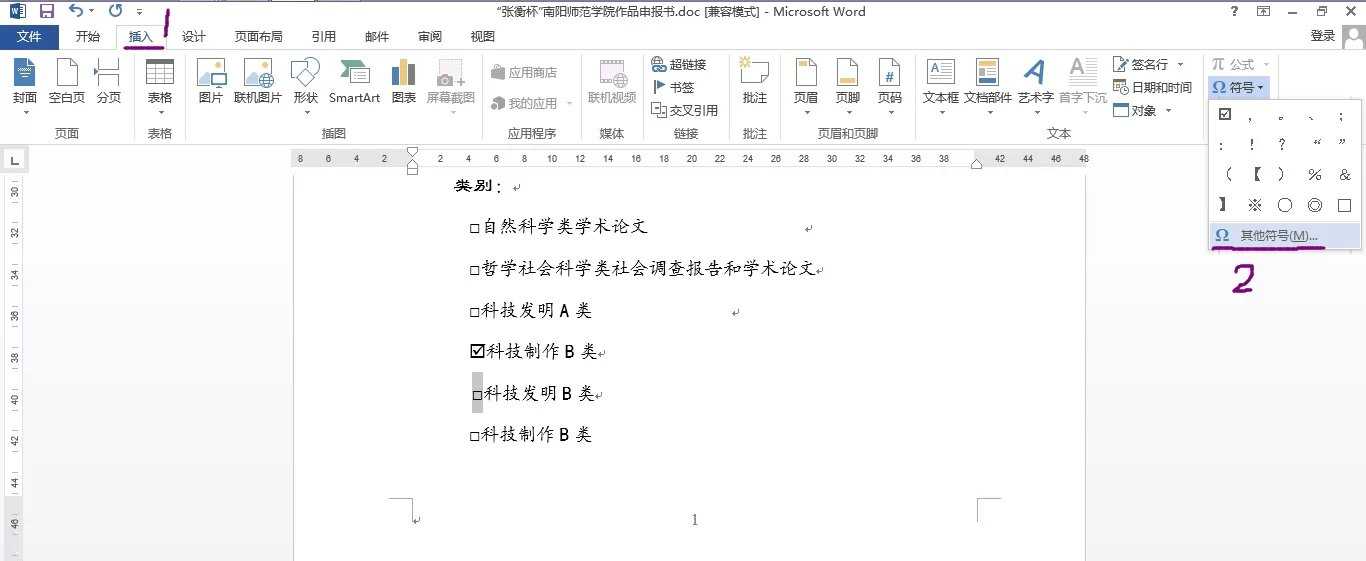Insert the % symbol from the gallery
The image size is (1366, 561).
[x=1315, y=175]
